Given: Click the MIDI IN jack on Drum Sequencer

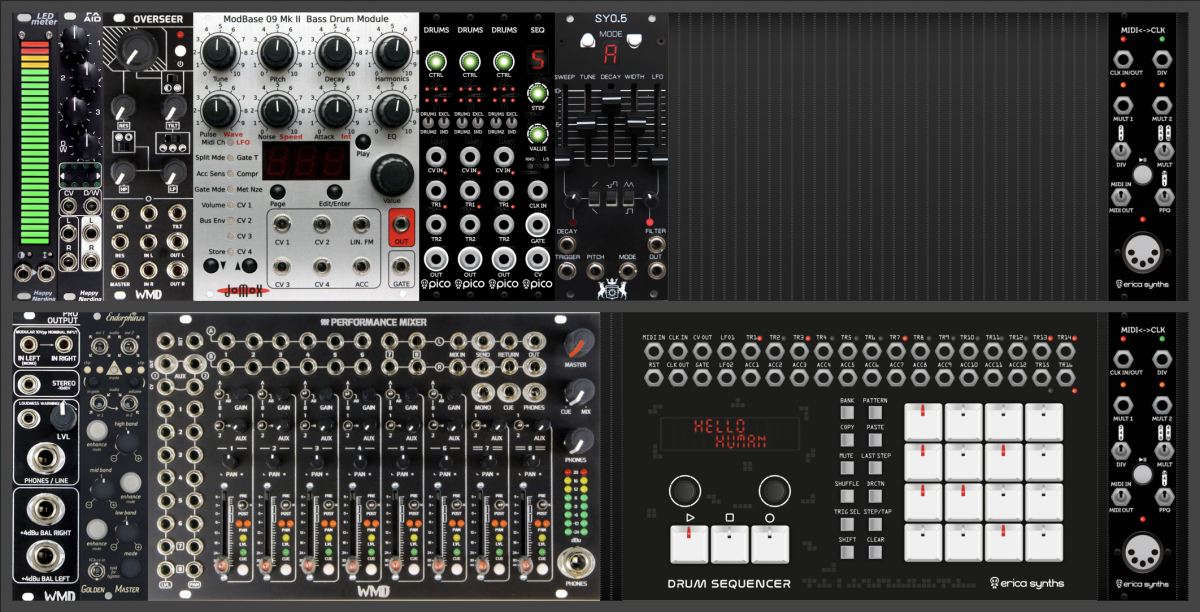Looking at the screenshot, I should coord(653,353).
